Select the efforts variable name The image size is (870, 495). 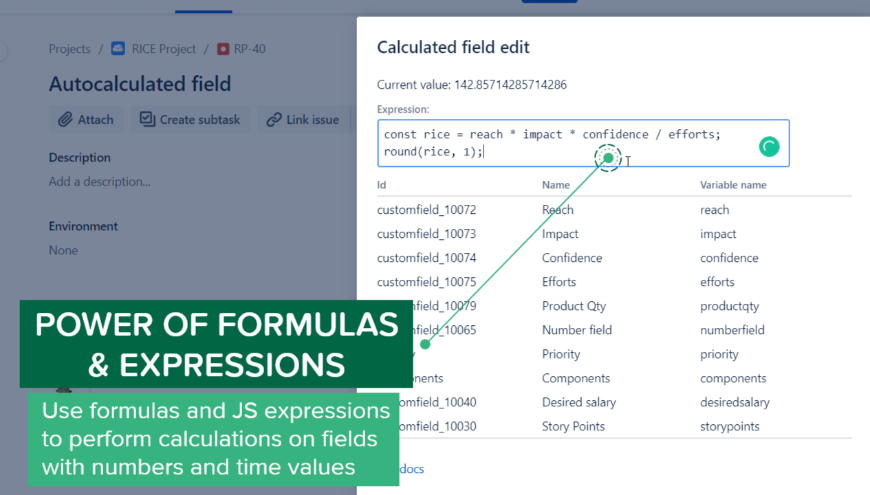pyautogui.click(x=717, y=282)
